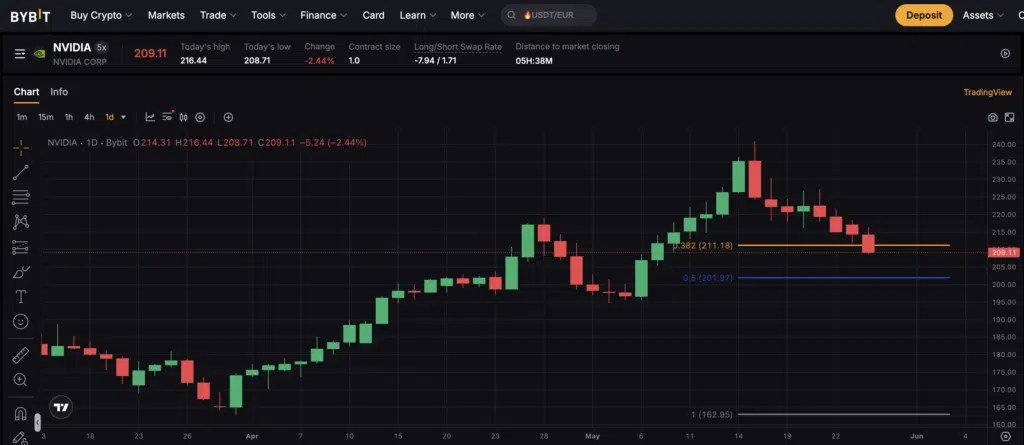Click the 216.44 Today's high value
The image size is (1024, 445).
pos(193,61)
